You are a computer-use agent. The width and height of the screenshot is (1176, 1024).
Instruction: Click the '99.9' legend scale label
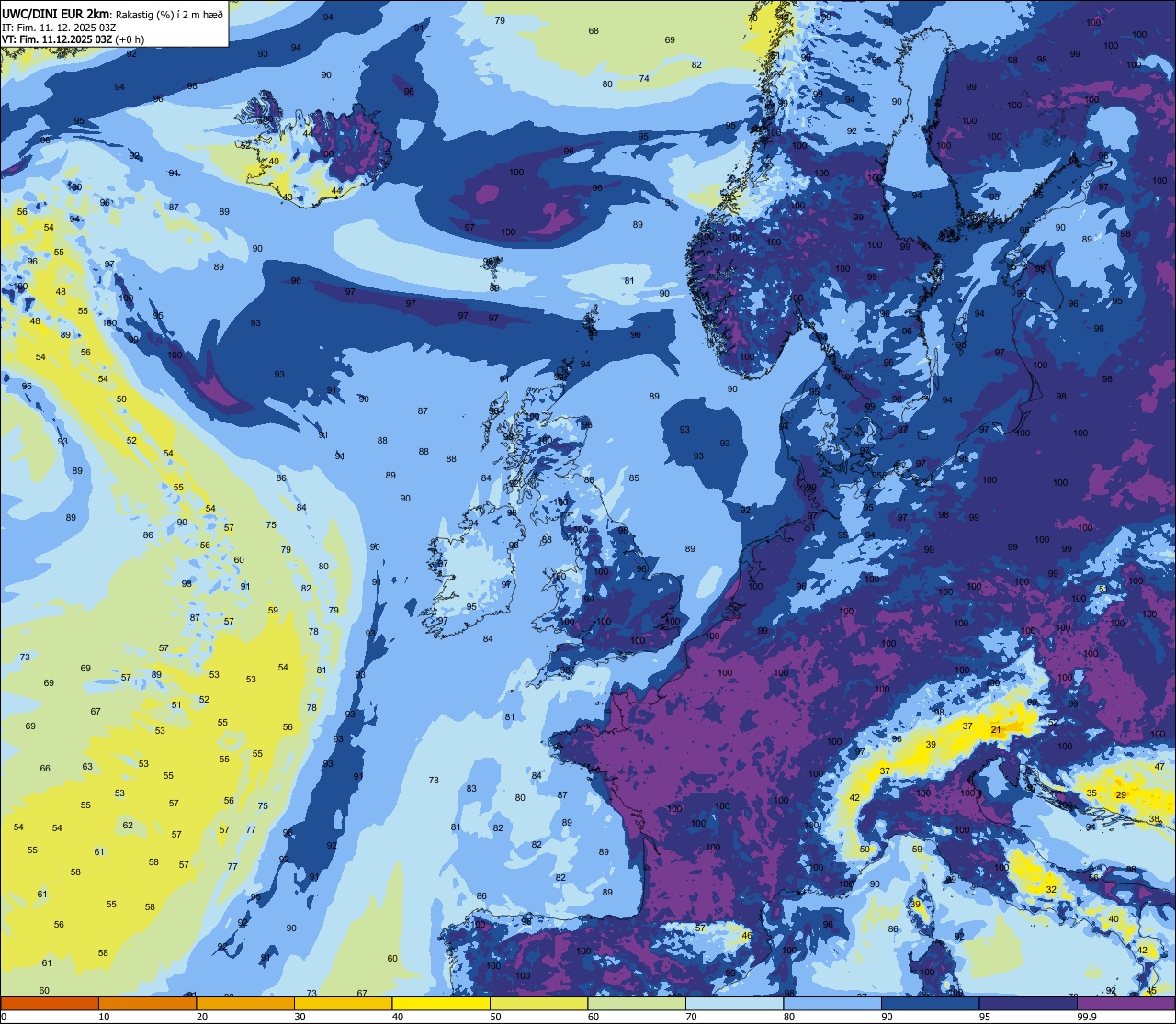click(x=1088, y=1017)
